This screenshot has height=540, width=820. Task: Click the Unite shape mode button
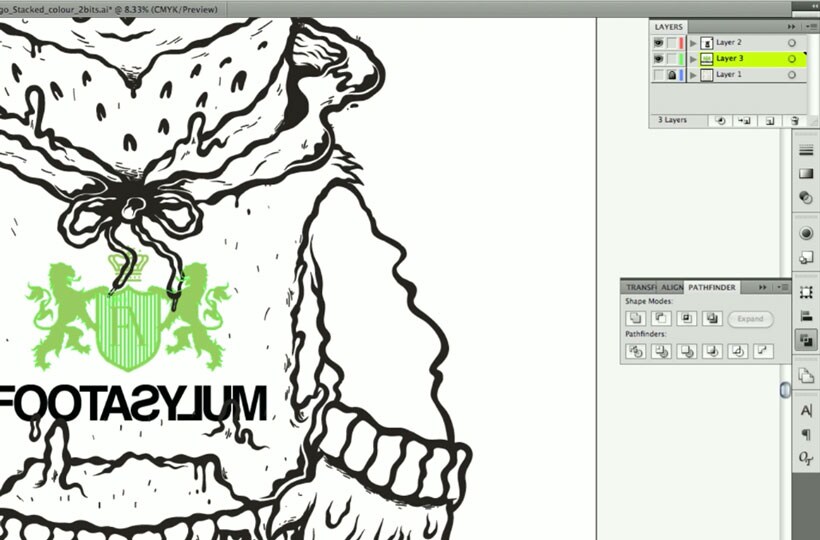point(636,318)
